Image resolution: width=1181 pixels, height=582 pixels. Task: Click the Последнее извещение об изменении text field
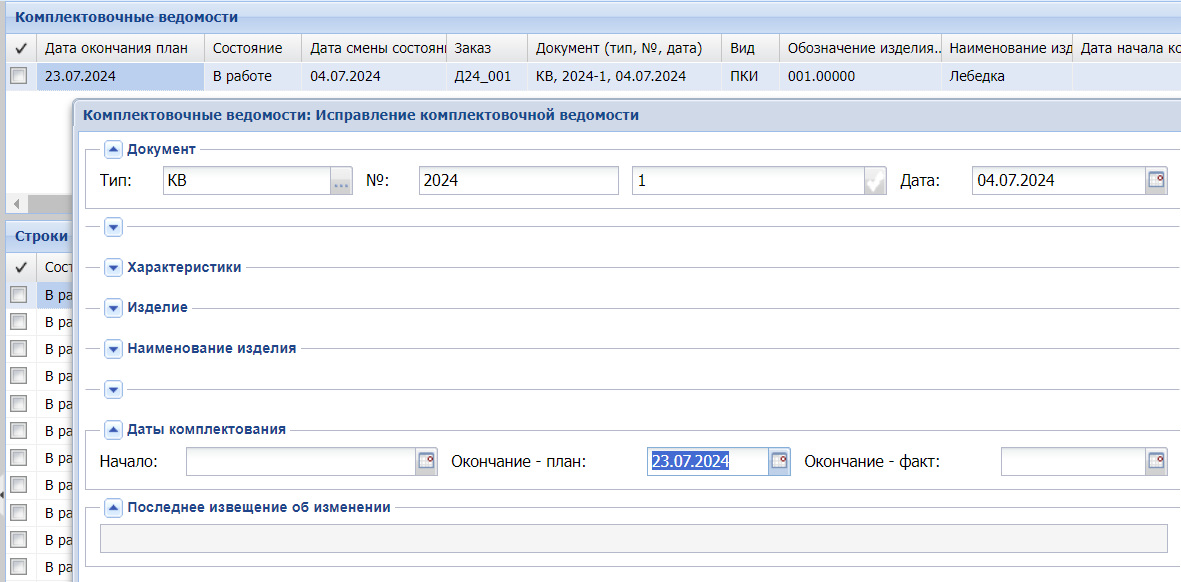[633, 539]
